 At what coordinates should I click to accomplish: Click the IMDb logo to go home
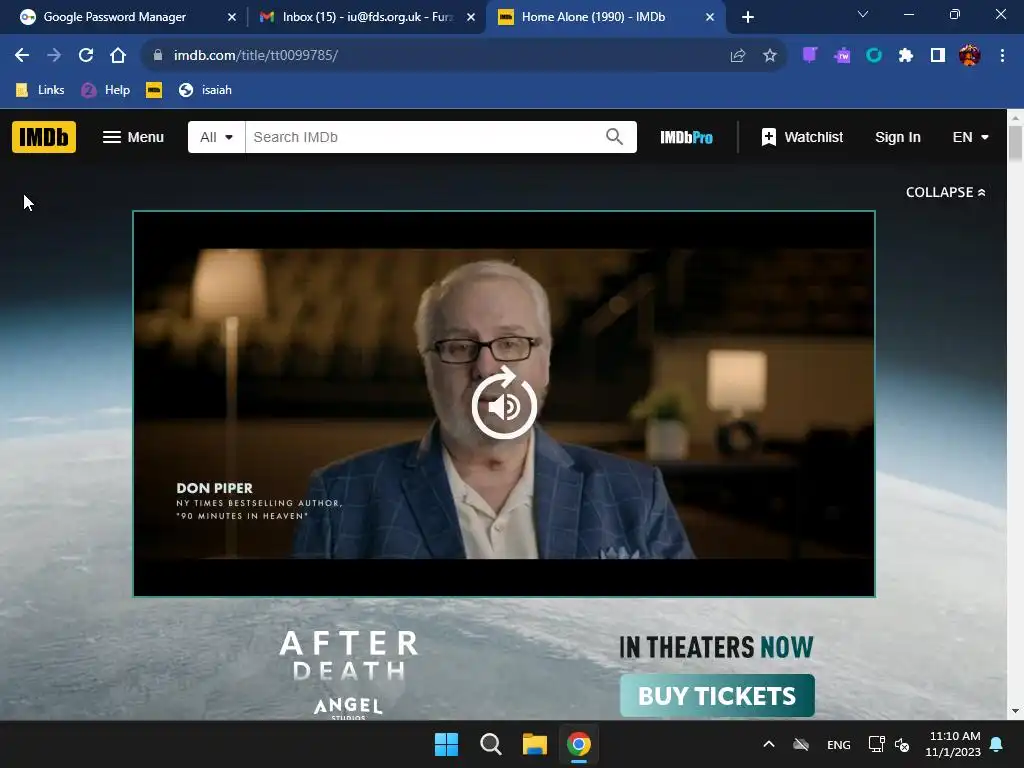tap(44, 137)
